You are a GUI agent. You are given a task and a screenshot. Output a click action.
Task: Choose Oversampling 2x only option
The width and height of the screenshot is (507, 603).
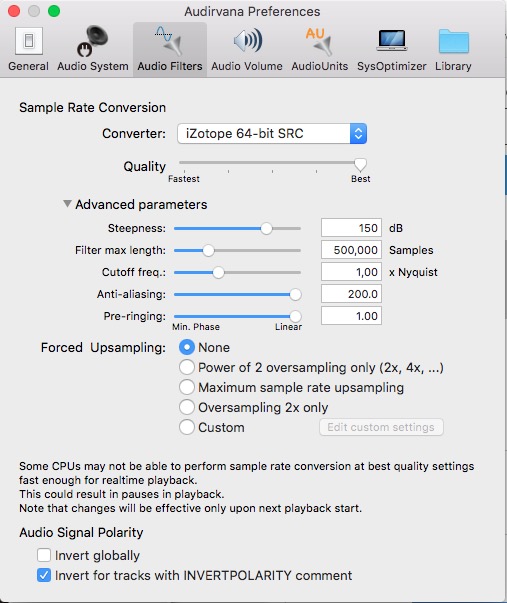pos(187,407)
